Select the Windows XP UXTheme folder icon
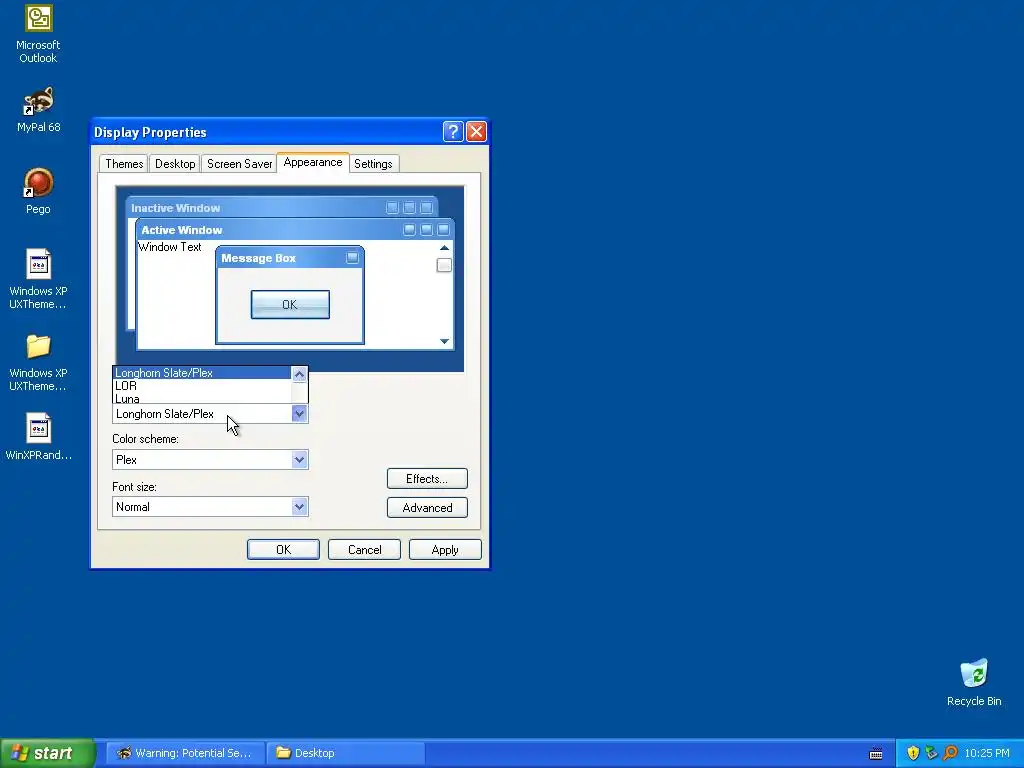 [39, 347]
